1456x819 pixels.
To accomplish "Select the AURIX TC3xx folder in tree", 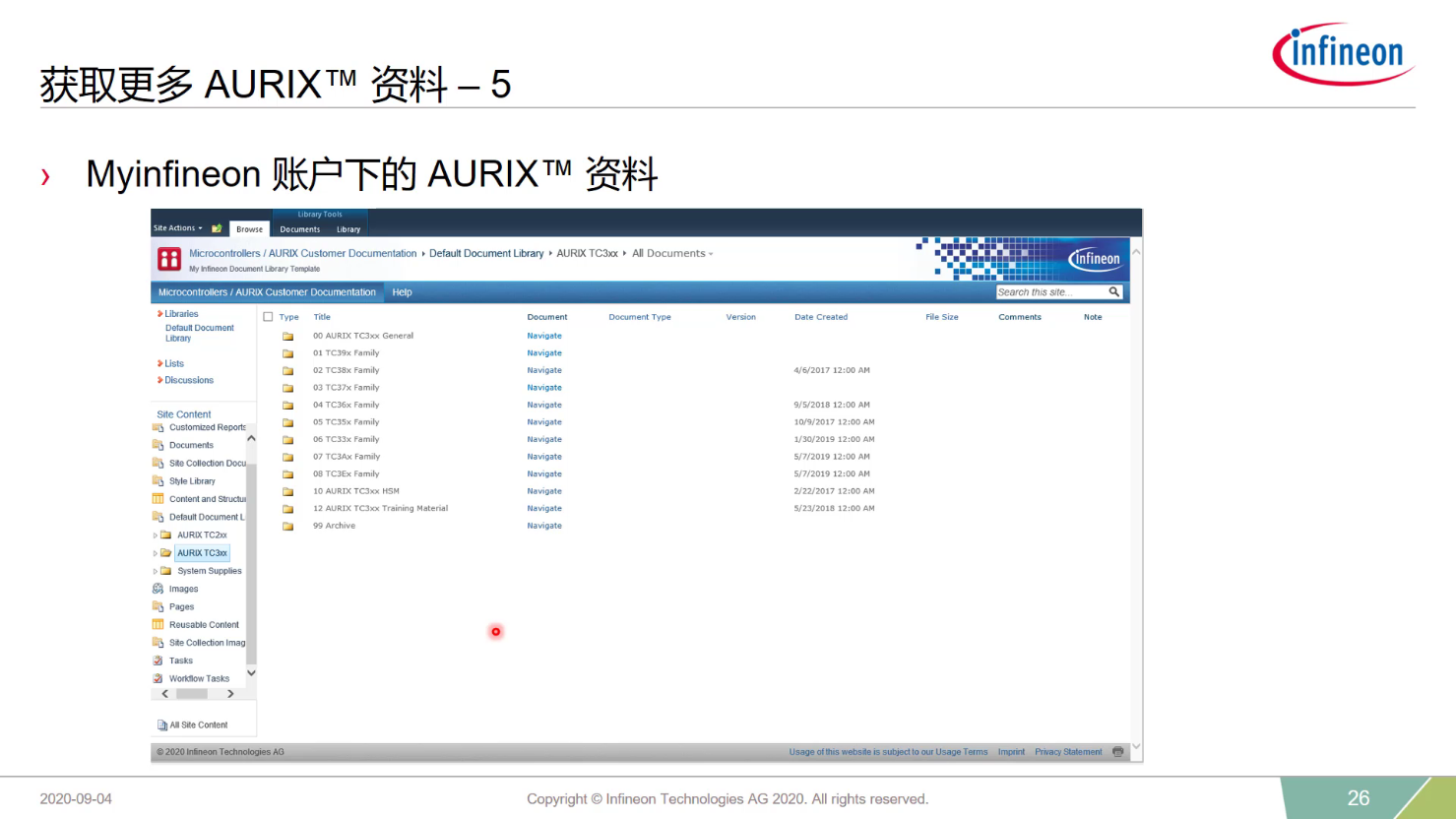I will point(202,553).
